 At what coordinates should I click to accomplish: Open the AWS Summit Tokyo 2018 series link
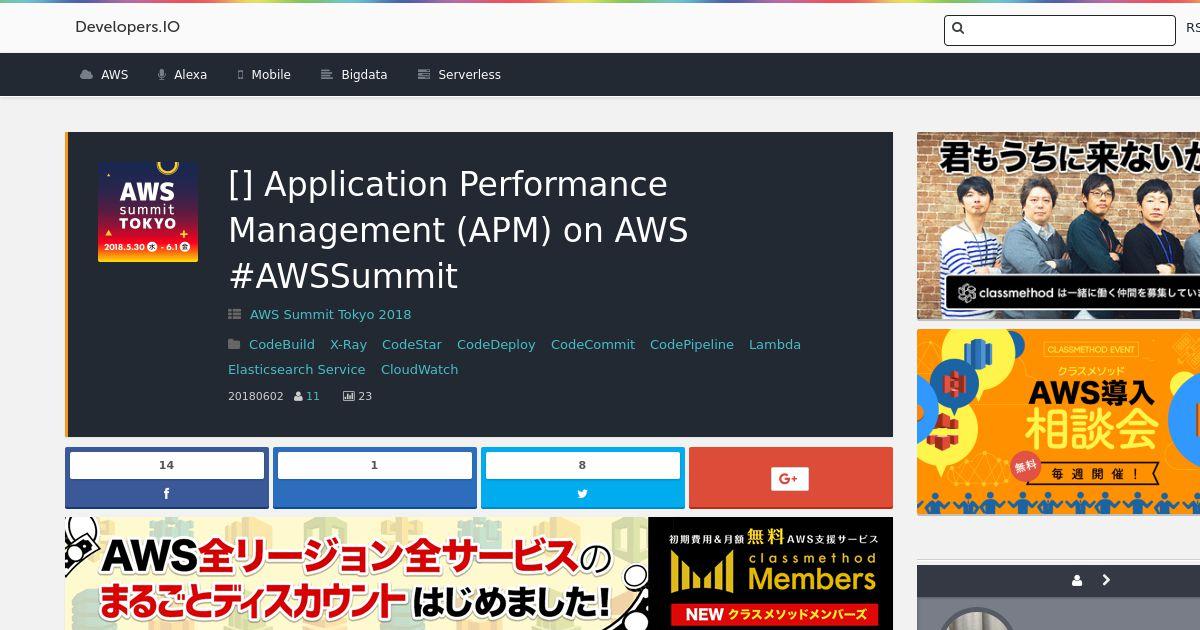coord(330,314)
